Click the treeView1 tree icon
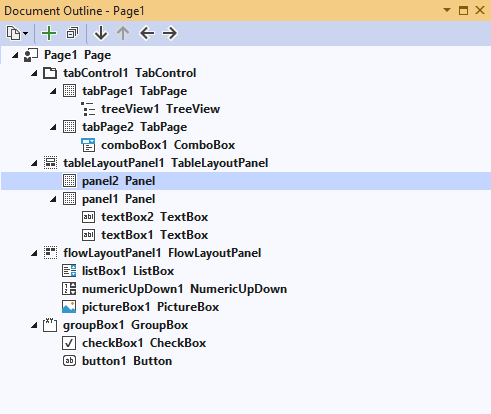The width and height of the screenshot is (491, 414). click(x=88, y=109)
